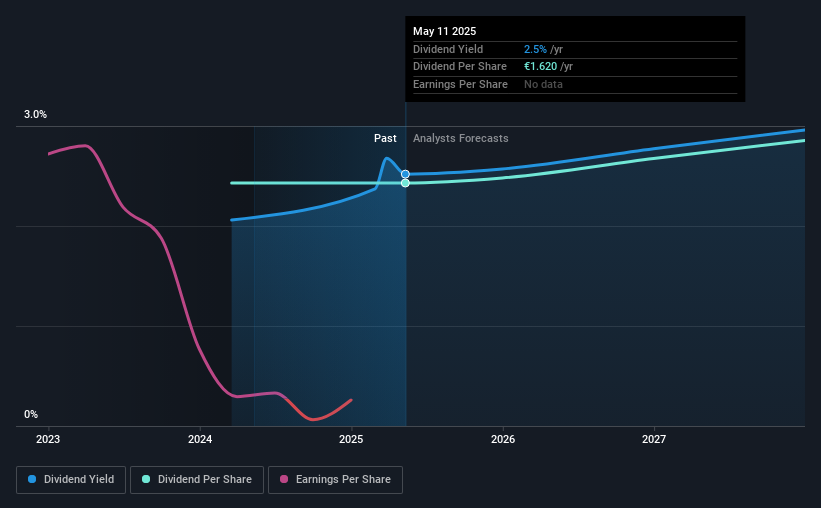
Task: Select the 2026 x-axis label
Action: tap(503, 439)
